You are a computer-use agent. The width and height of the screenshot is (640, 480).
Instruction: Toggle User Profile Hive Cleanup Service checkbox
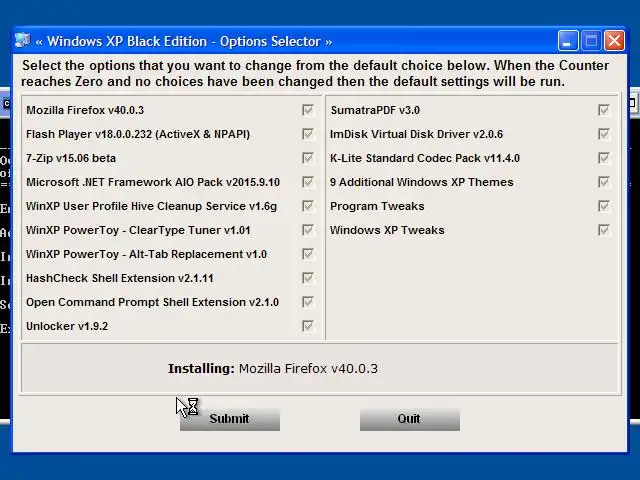coord(308,206)
